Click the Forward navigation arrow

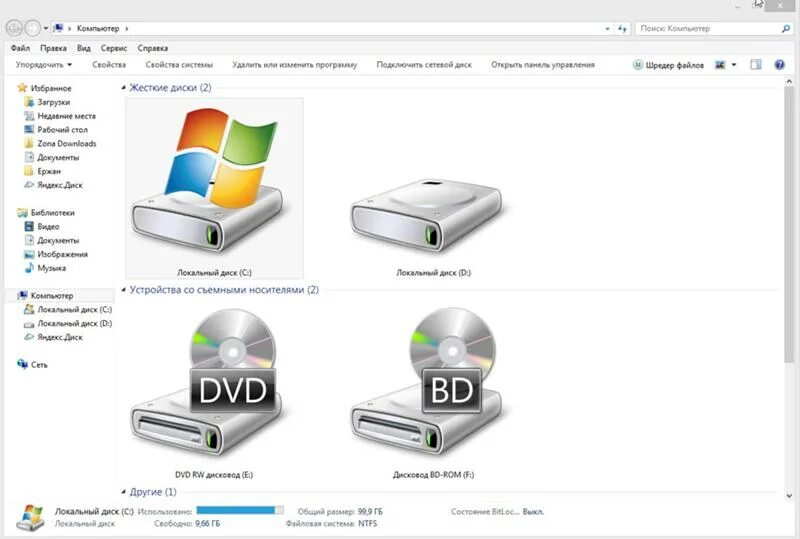33,28
